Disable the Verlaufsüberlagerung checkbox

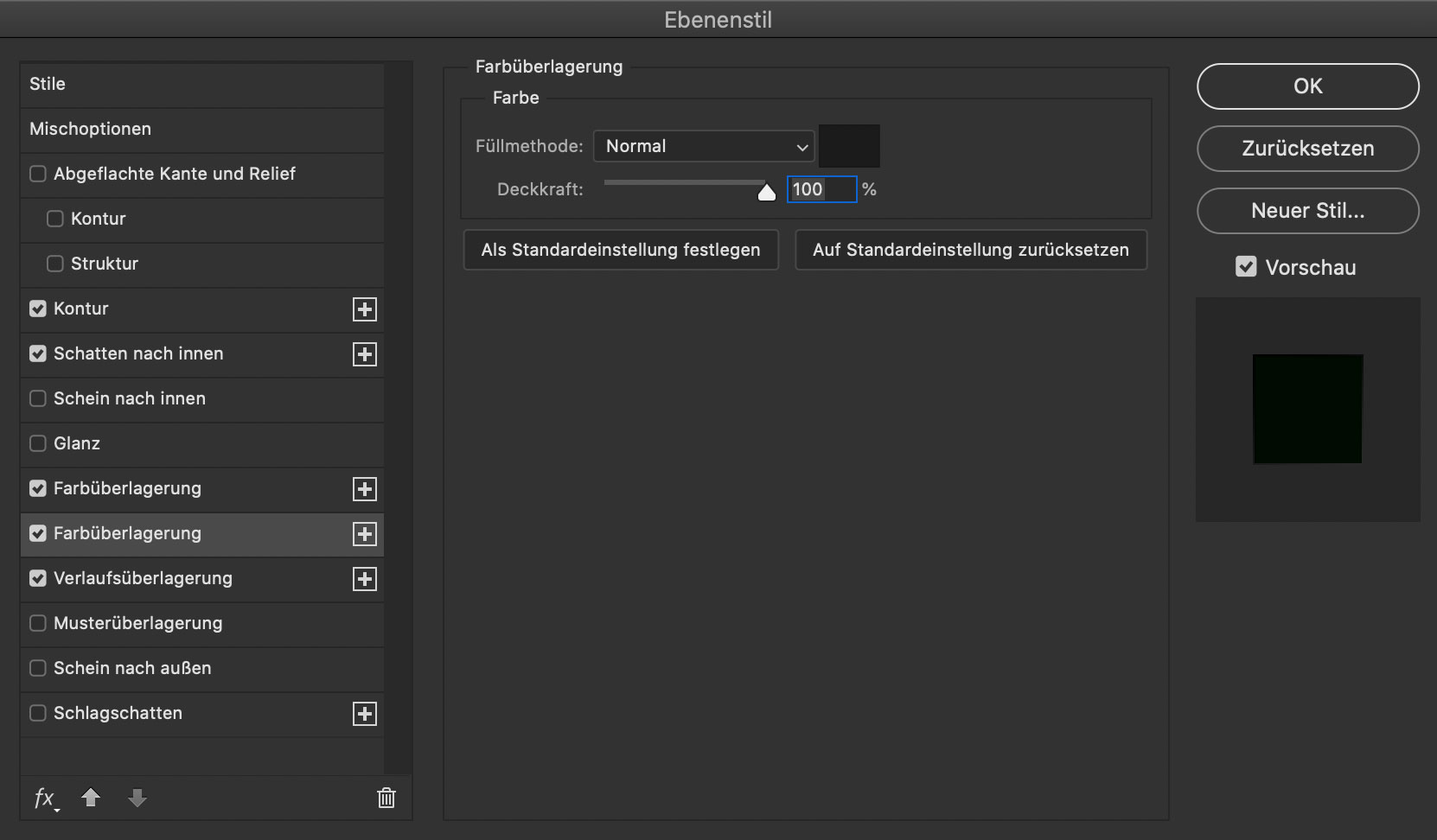pyautogui.click(x=38, y=578)
